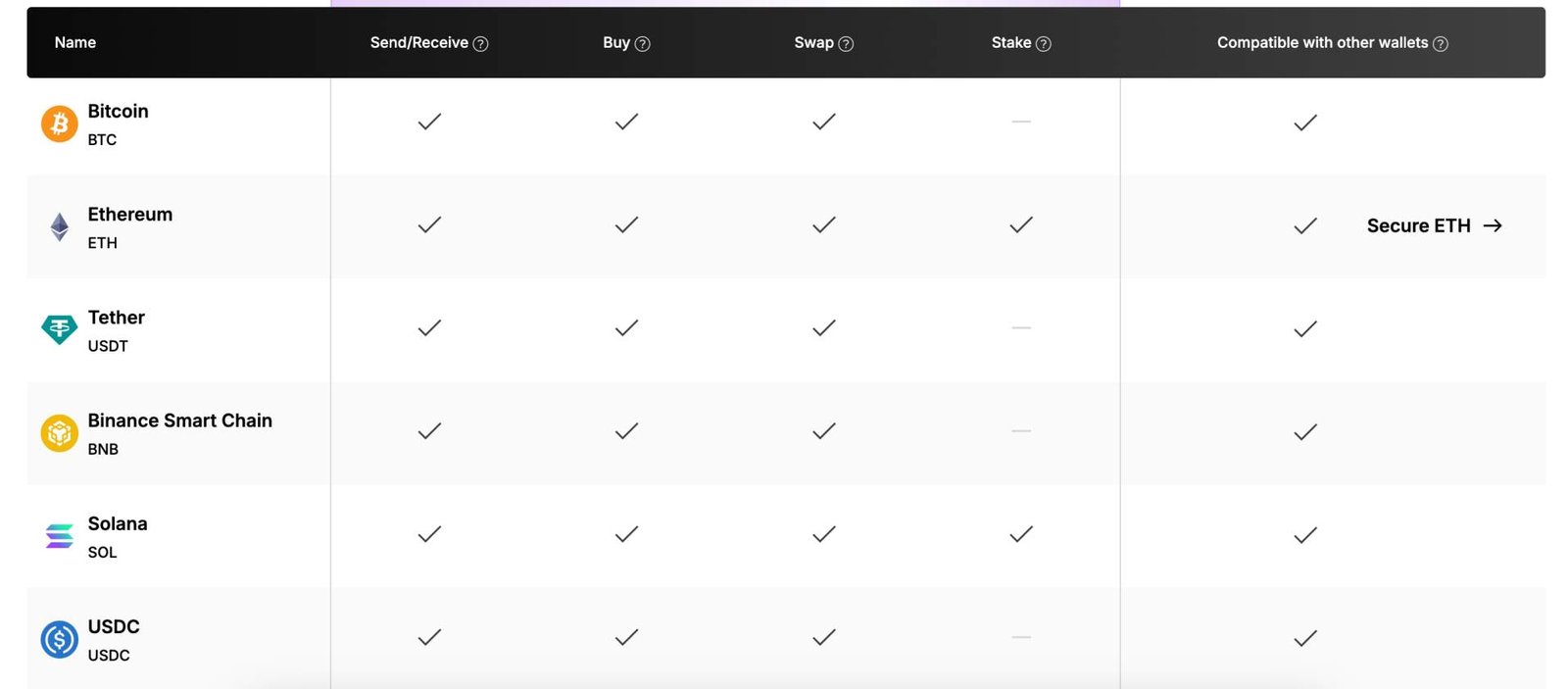Click Solana Stake checkmark

[x=1021, y=534]
